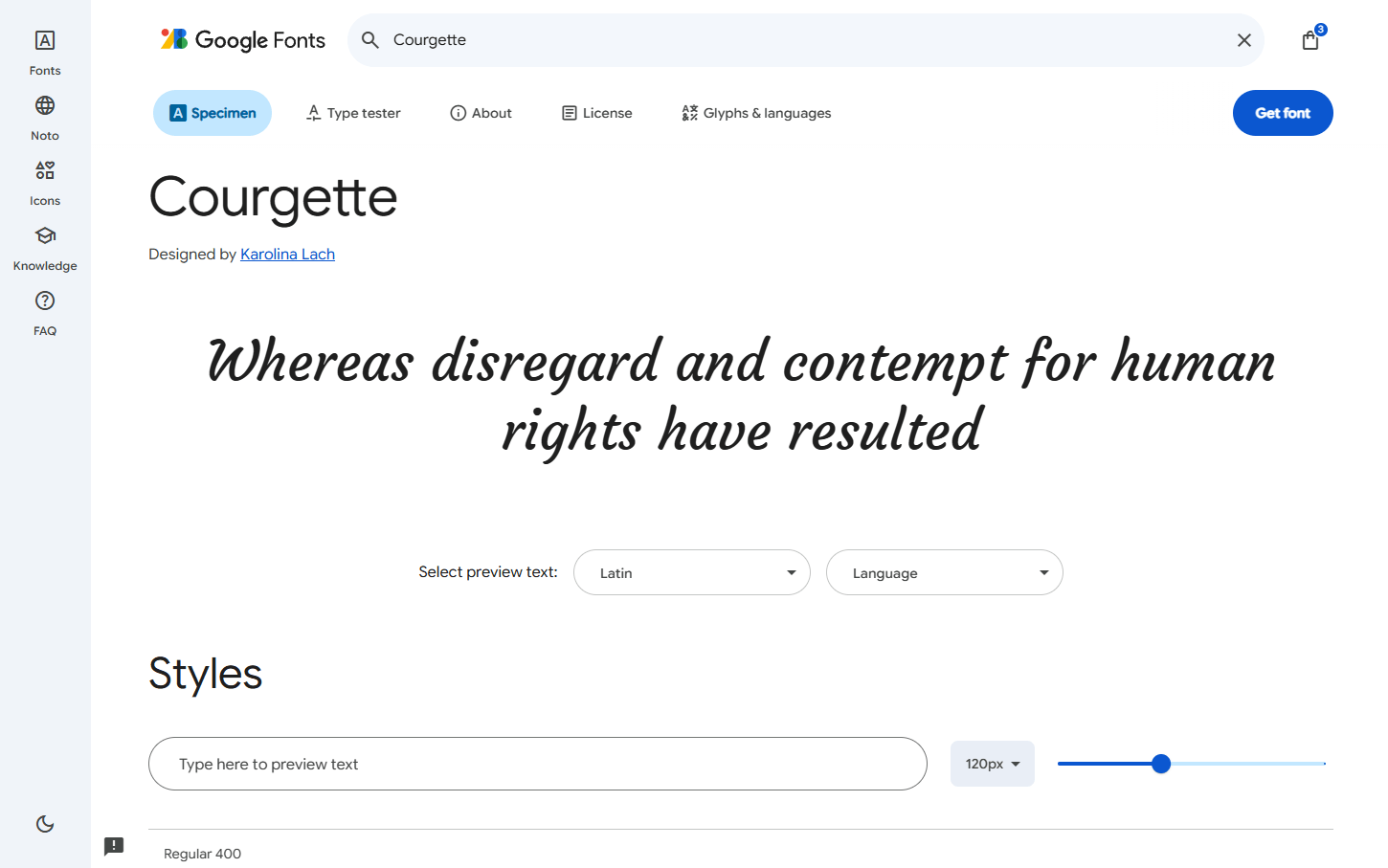Open the Latin preview text dropdown

tap(691, 572)
